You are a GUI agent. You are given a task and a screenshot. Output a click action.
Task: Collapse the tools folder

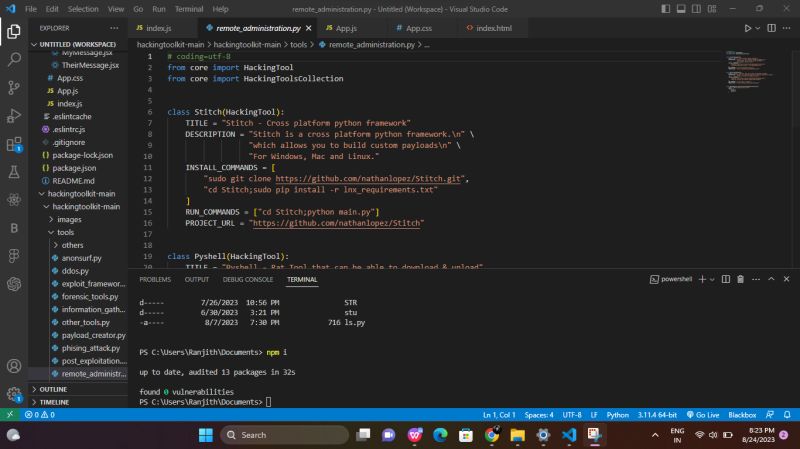click(65, 232)
